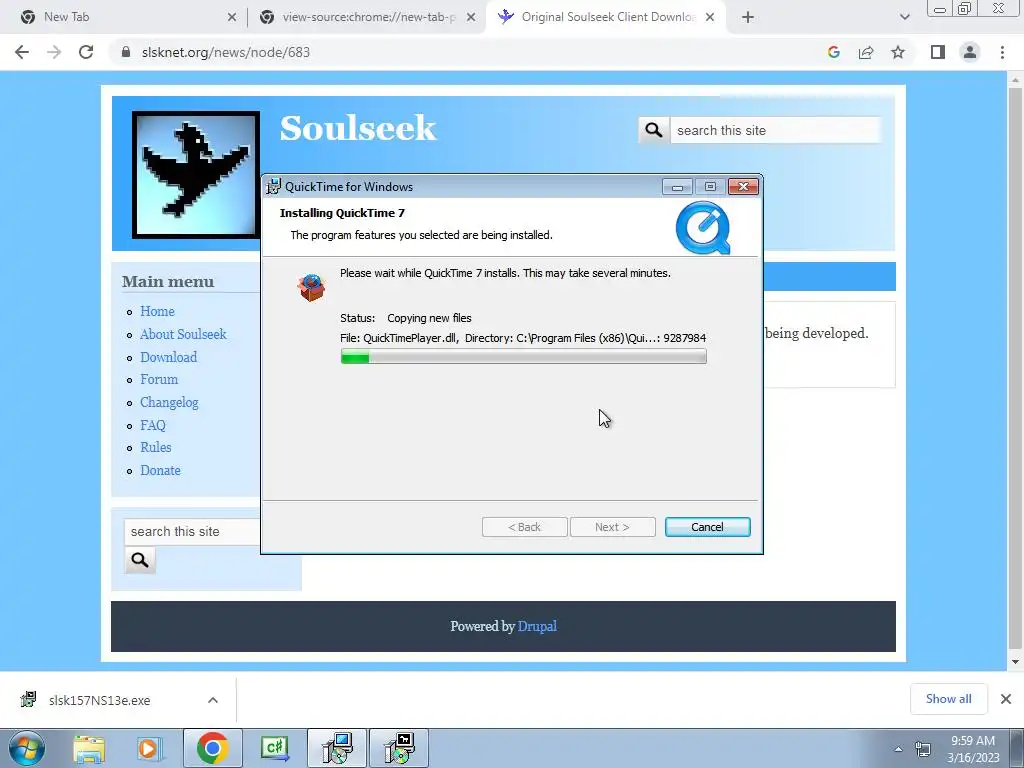Bookmark this page with the star icon
This screenshot has width=1024, height=768.
click(x=898, y=52)
